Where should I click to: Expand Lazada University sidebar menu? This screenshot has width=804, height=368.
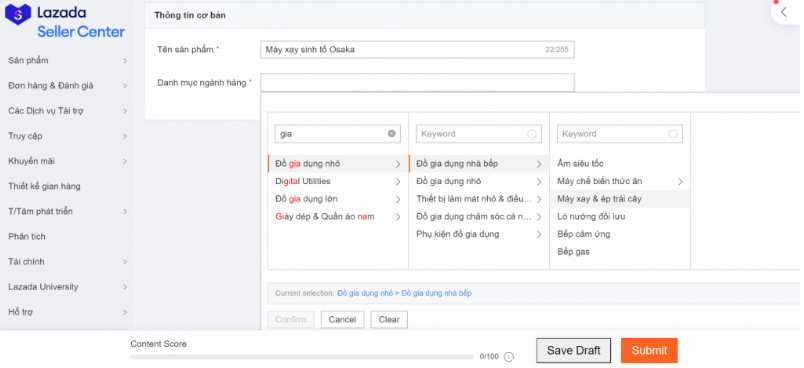coord(67,287)
